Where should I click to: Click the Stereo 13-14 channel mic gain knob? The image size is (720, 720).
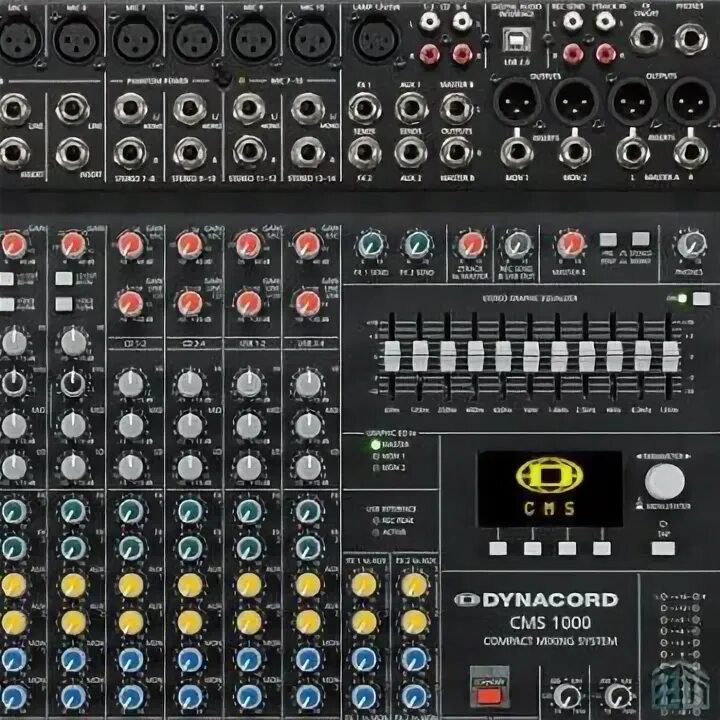pos(308,244)
